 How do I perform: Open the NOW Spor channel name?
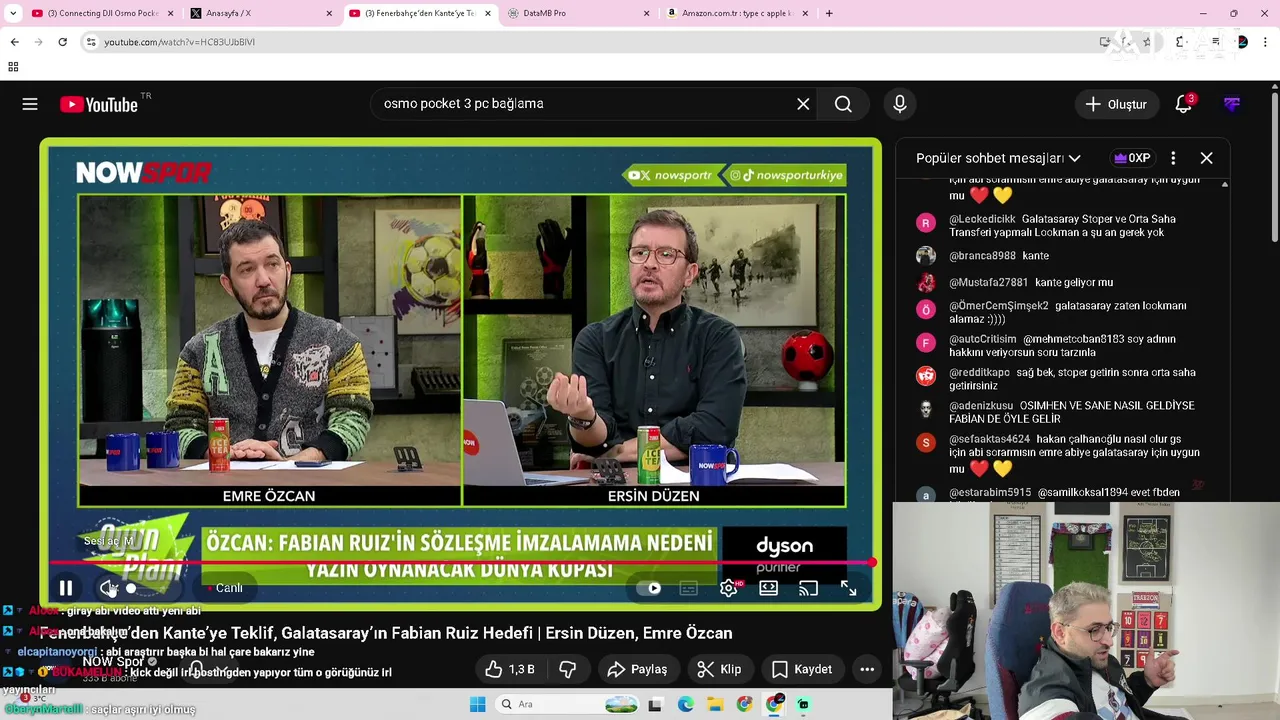[113, 661]
